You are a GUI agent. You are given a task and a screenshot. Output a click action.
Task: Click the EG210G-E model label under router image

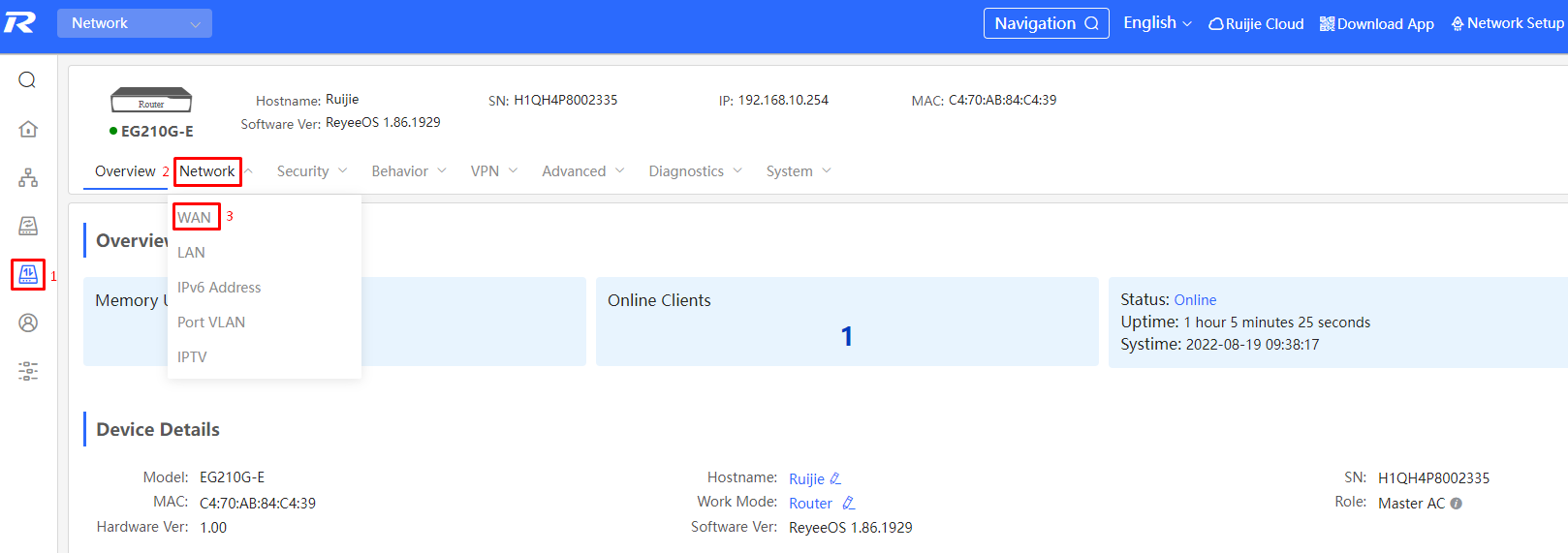[x=157, y=132]
